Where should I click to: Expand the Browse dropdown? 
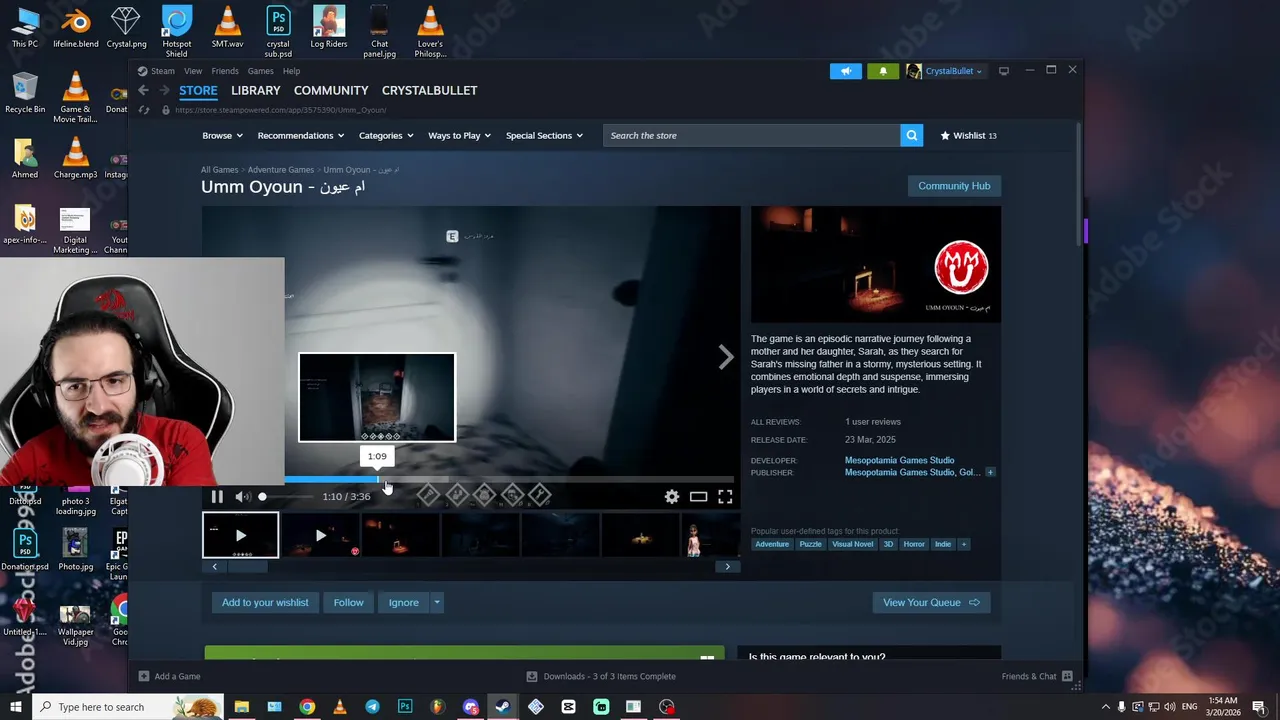click(222, 135)
